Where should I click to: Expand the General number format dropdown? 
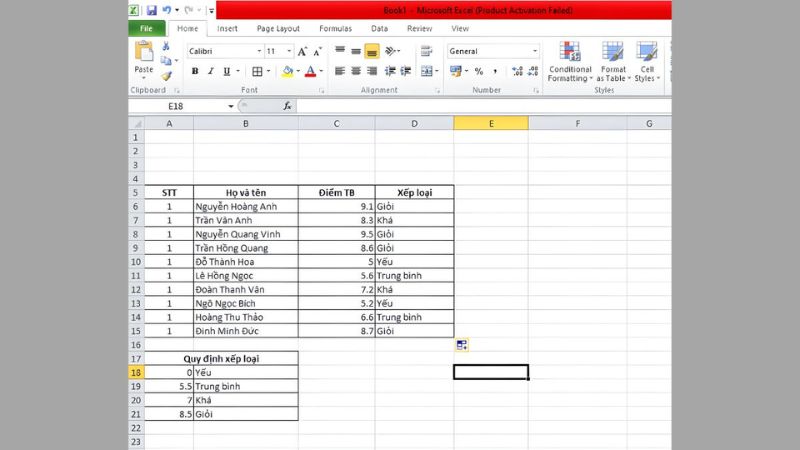pyautogui.click(x=535, y=51)
